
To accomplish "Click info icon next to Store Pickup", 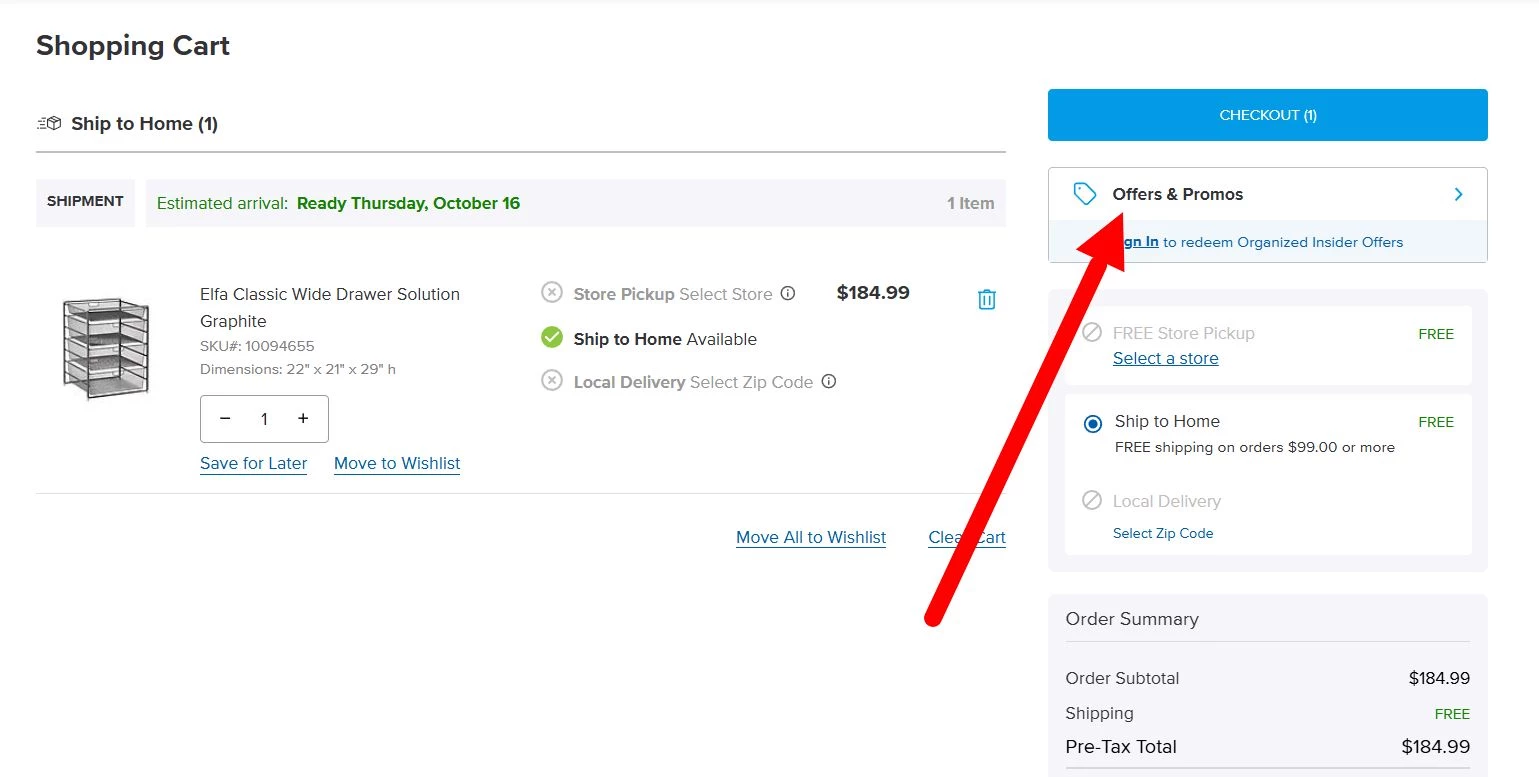I will click(788, 294).
